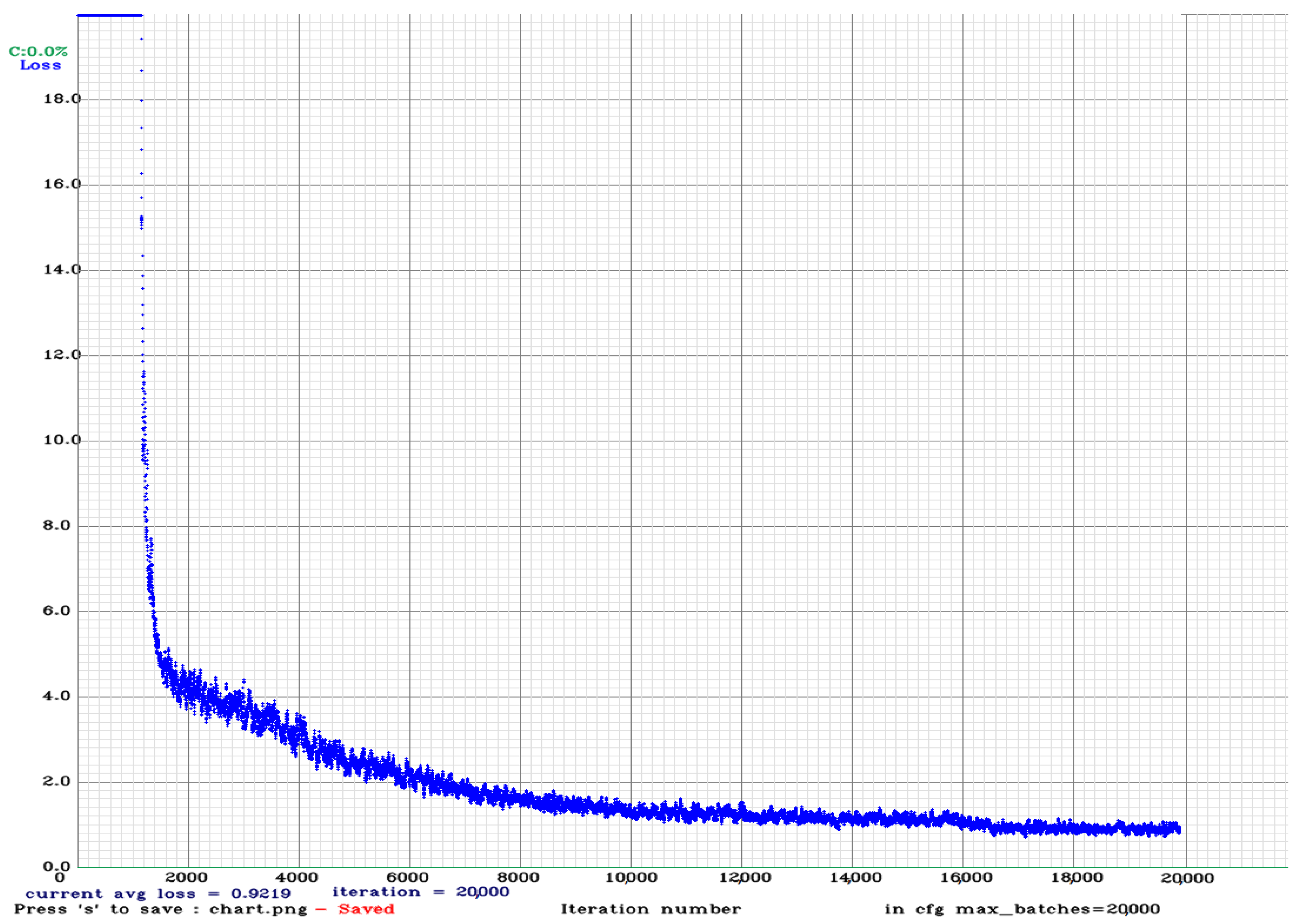Click the 'current avg loss = 0.9219' text
This screenshot has width=1303, height=924.
click(158, 894)
